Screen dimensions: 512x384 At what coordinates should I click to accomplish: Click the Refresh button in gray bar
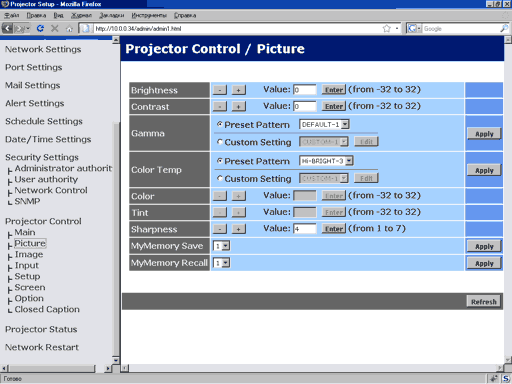pos(484,302)
